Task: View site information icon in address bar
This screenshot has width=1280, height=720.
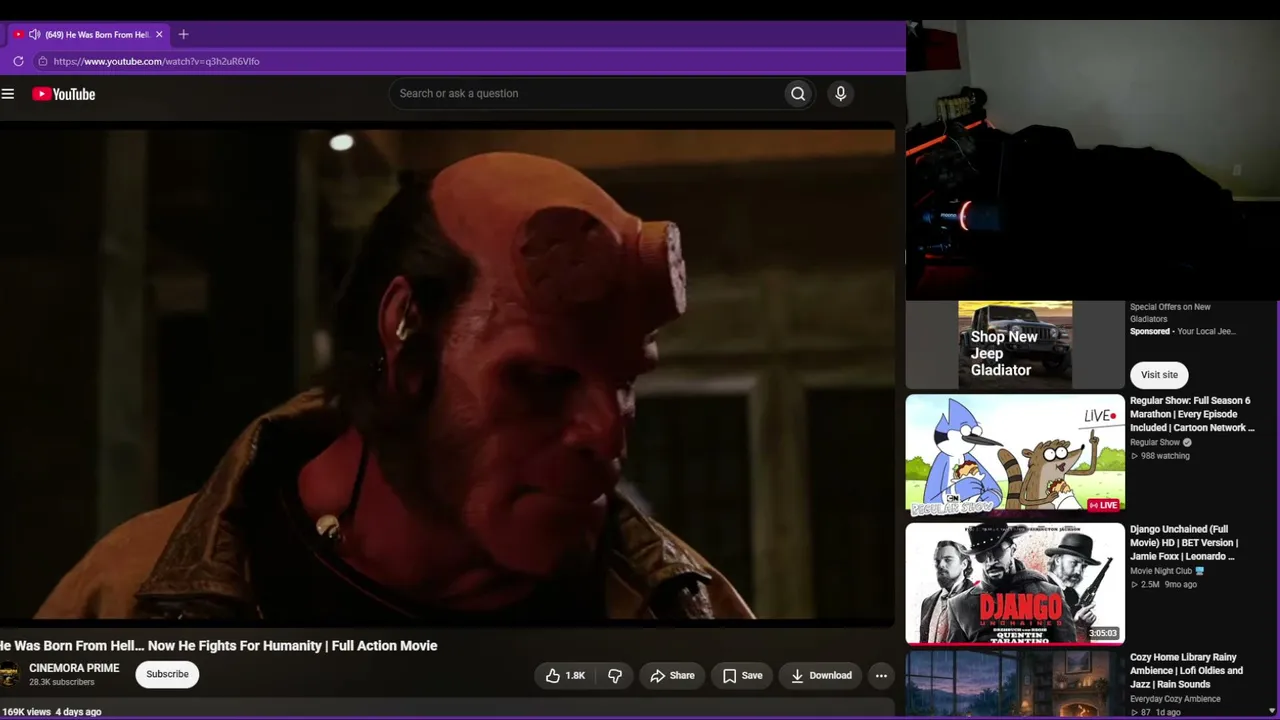Action: (42, 61)
